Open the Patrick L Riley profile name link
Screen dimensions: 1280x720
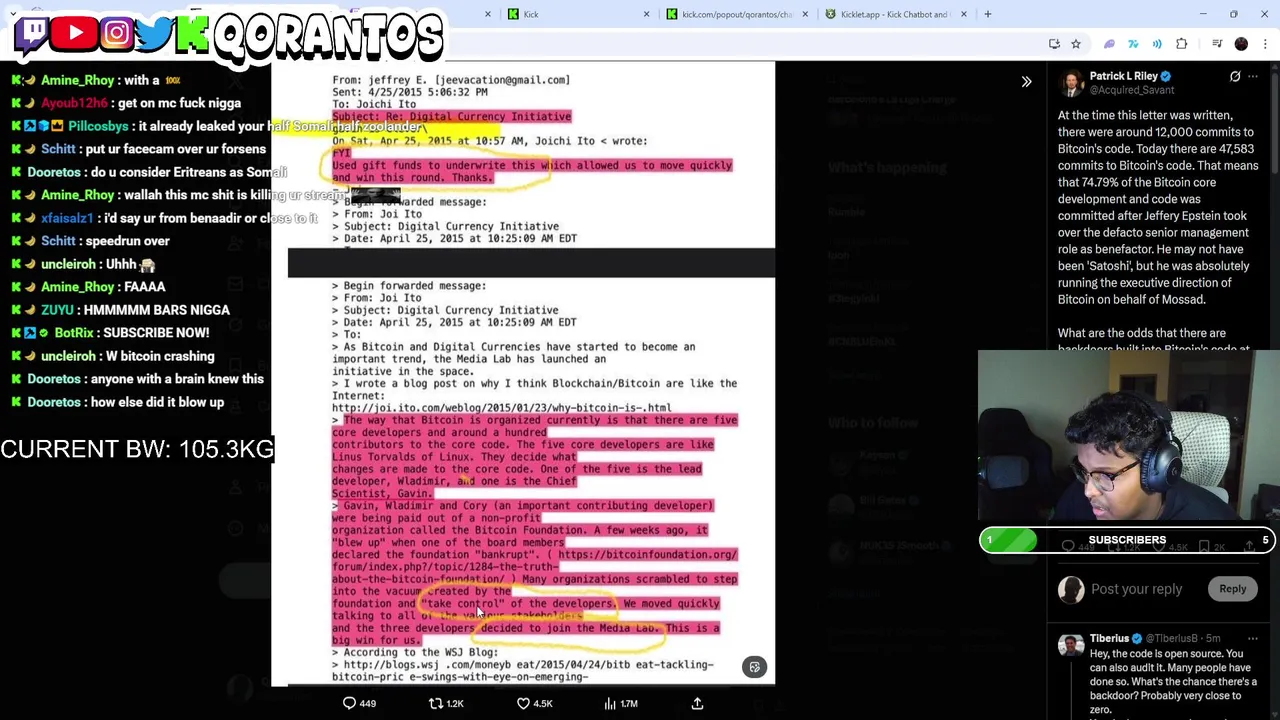(1123, 76)
